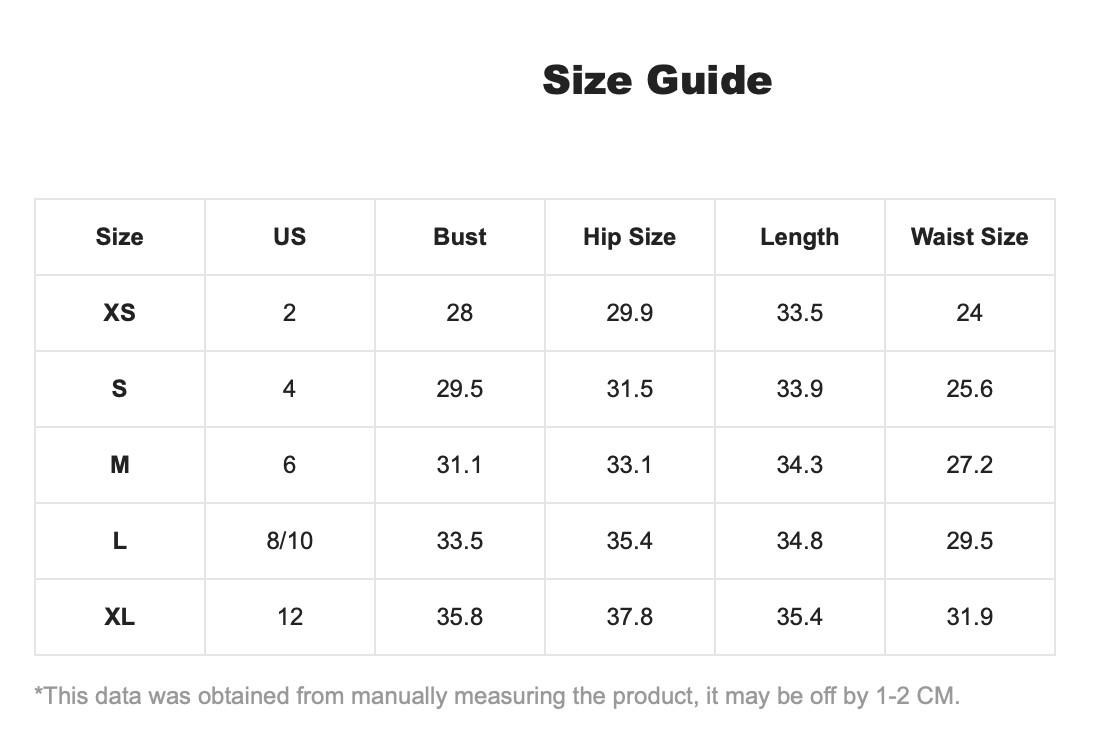Select the XL waist value 31.9

(969, 617)
